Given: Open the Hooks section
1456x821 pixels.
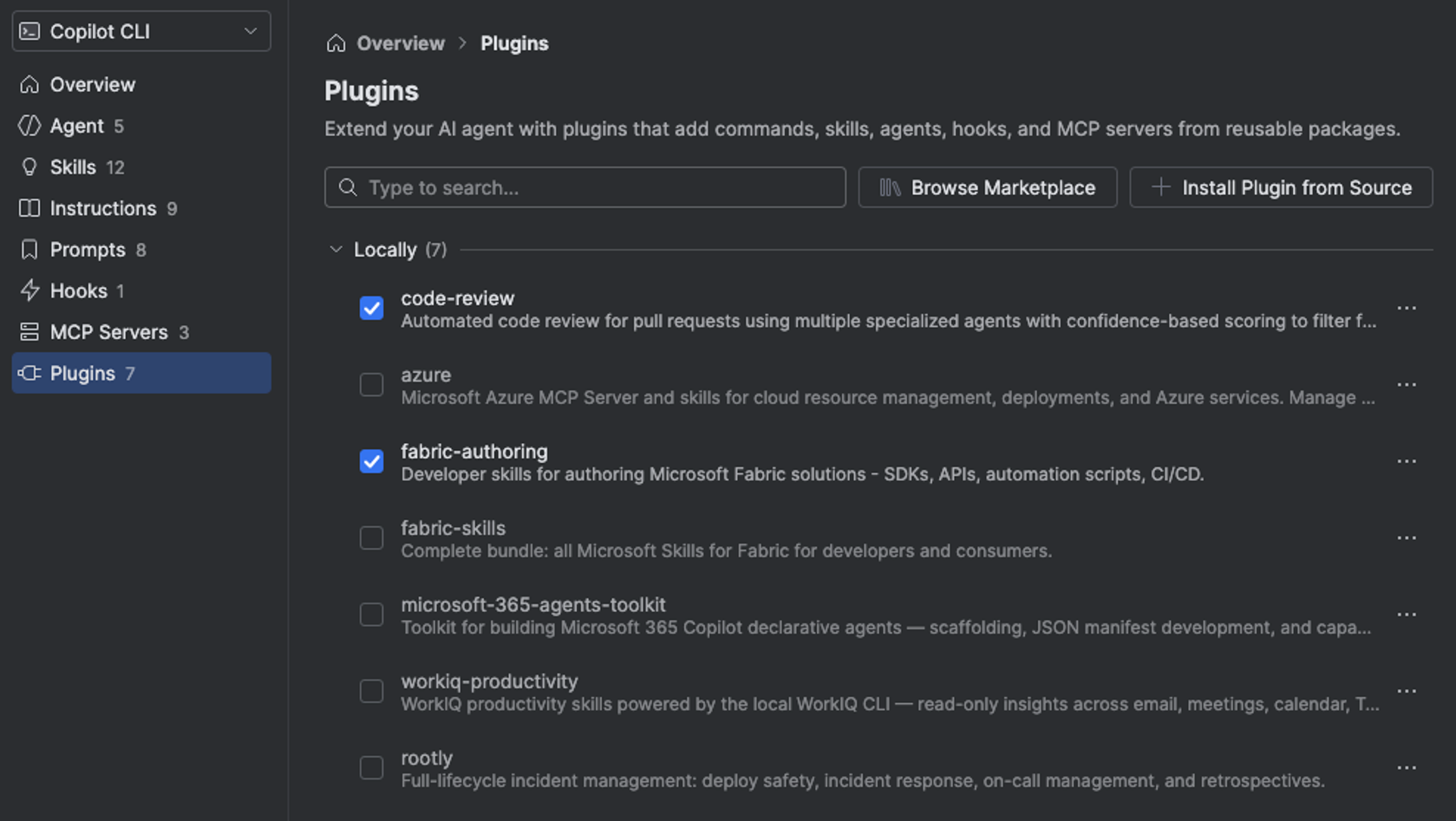Looking at the screenshot, I should (141, 290).
